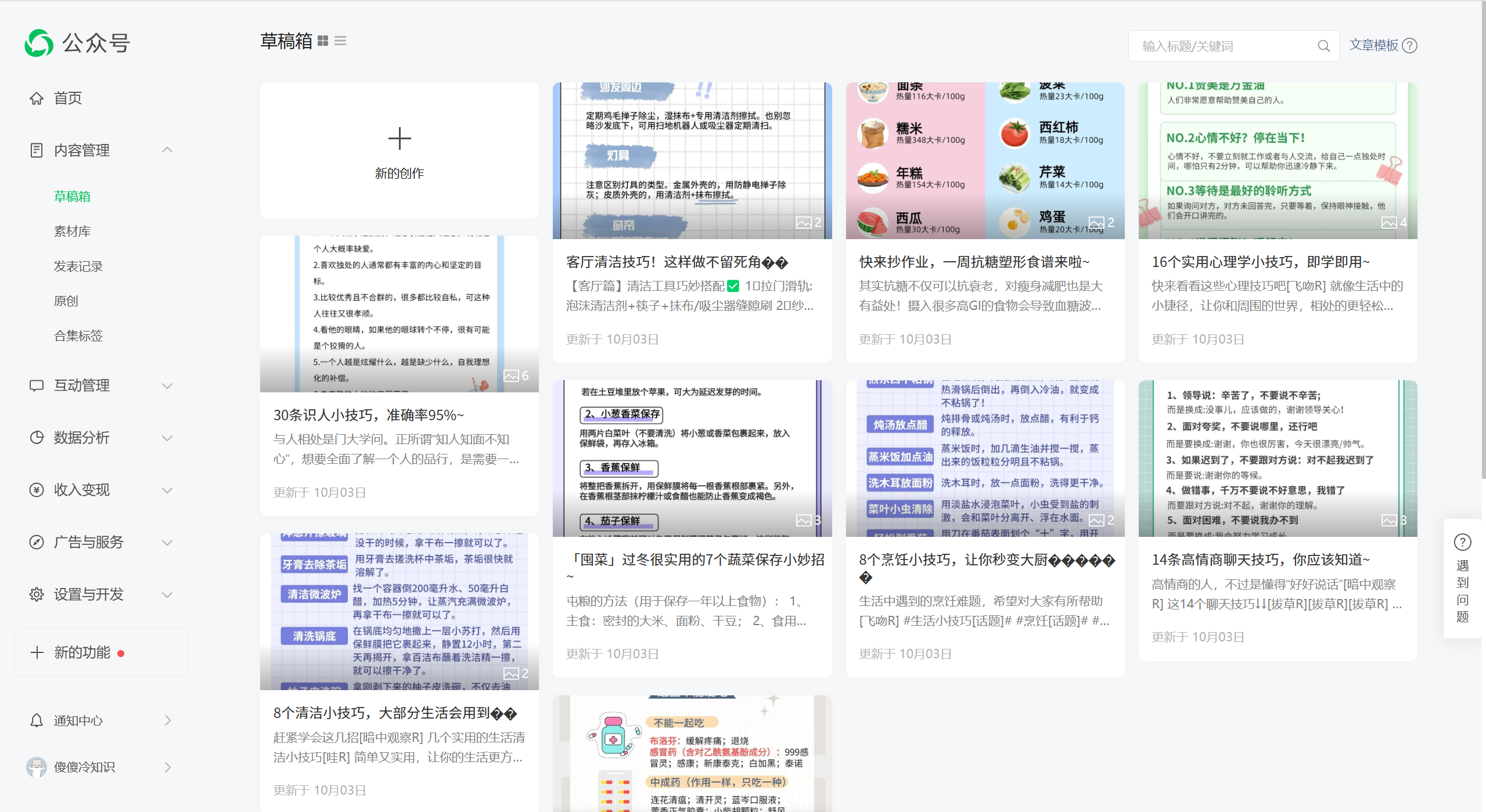Click the search magnifier icon
1486x812 pixels.
pyautogui.click(x=1323, y=46)
